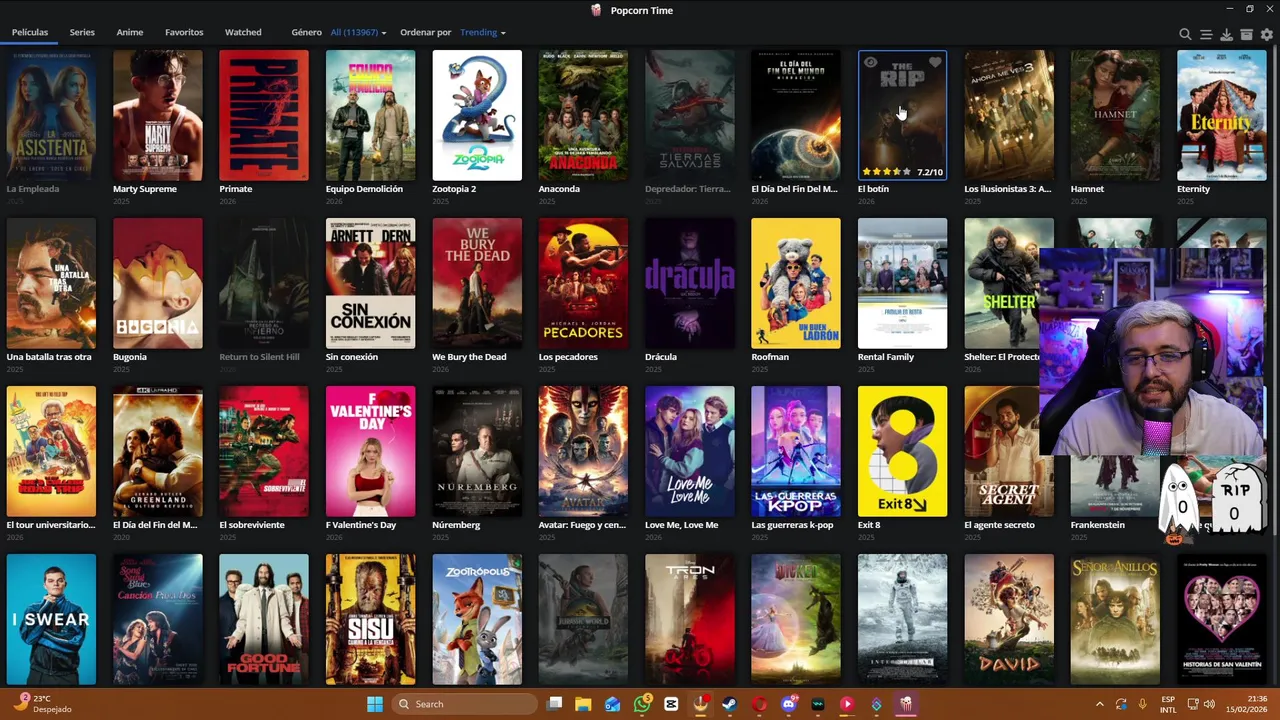Click the La Empleada title text

point(33,189)
